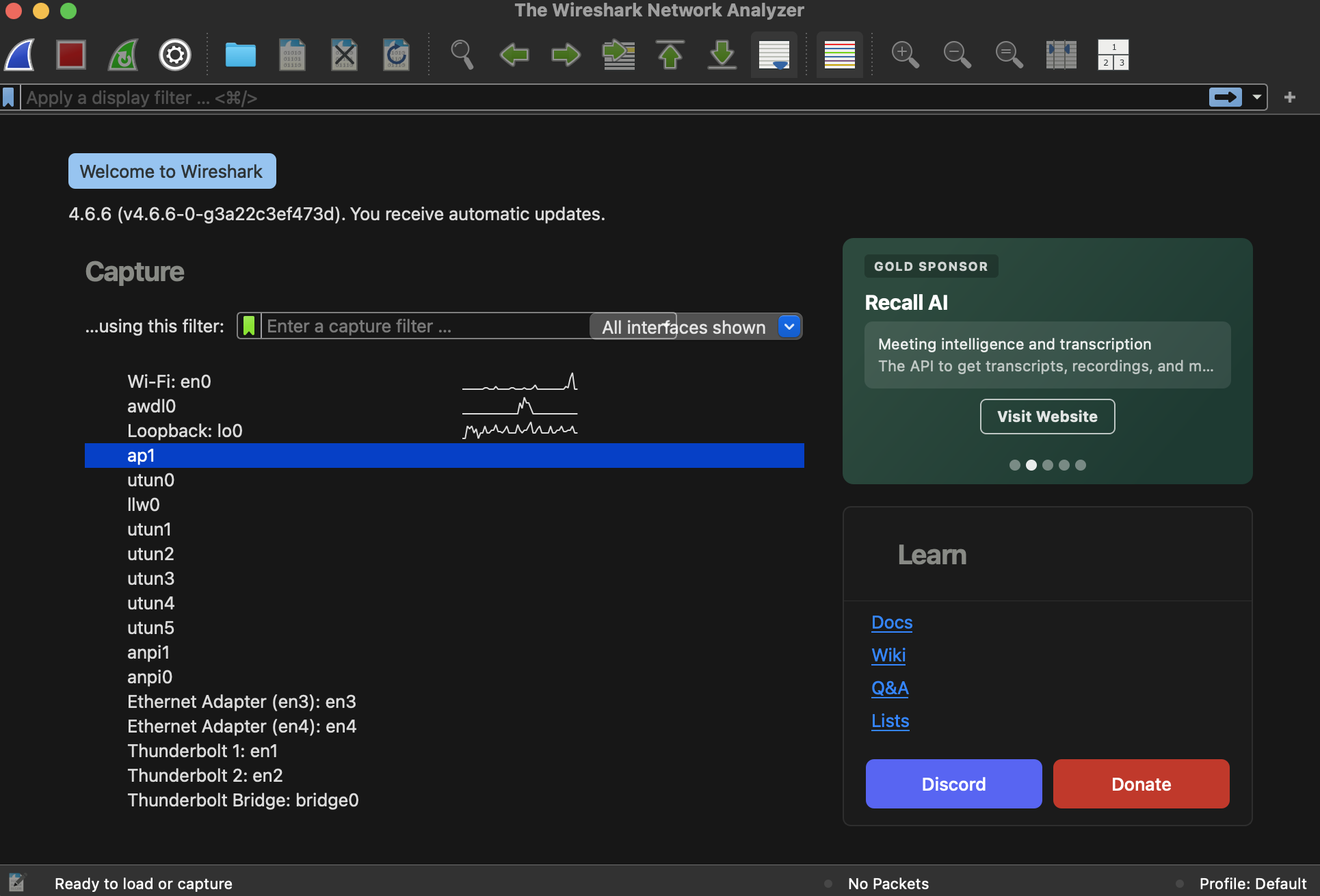Click the Donate button
The width and height of the screenshot is (1320, 896).
(x=1141, y=784)
